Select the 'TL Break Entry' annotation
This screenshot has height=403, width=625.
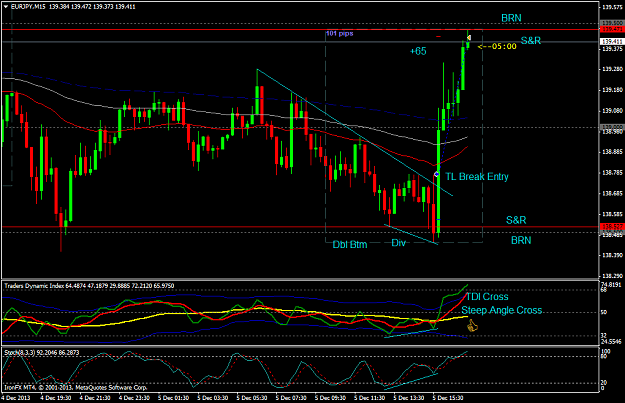click(477, 177)
